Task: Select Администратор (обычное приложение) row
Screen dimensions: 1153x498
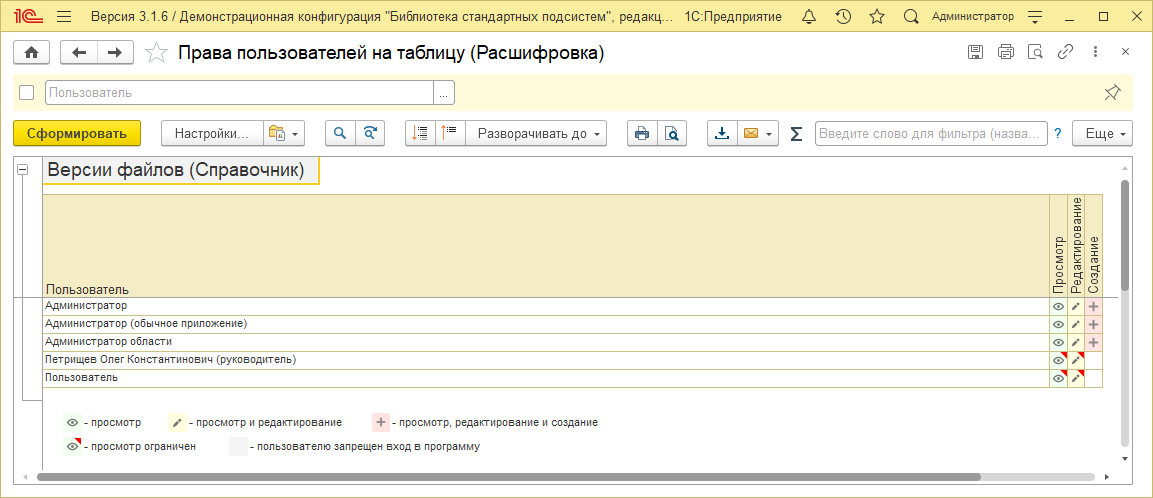Action: coord(546,324)
